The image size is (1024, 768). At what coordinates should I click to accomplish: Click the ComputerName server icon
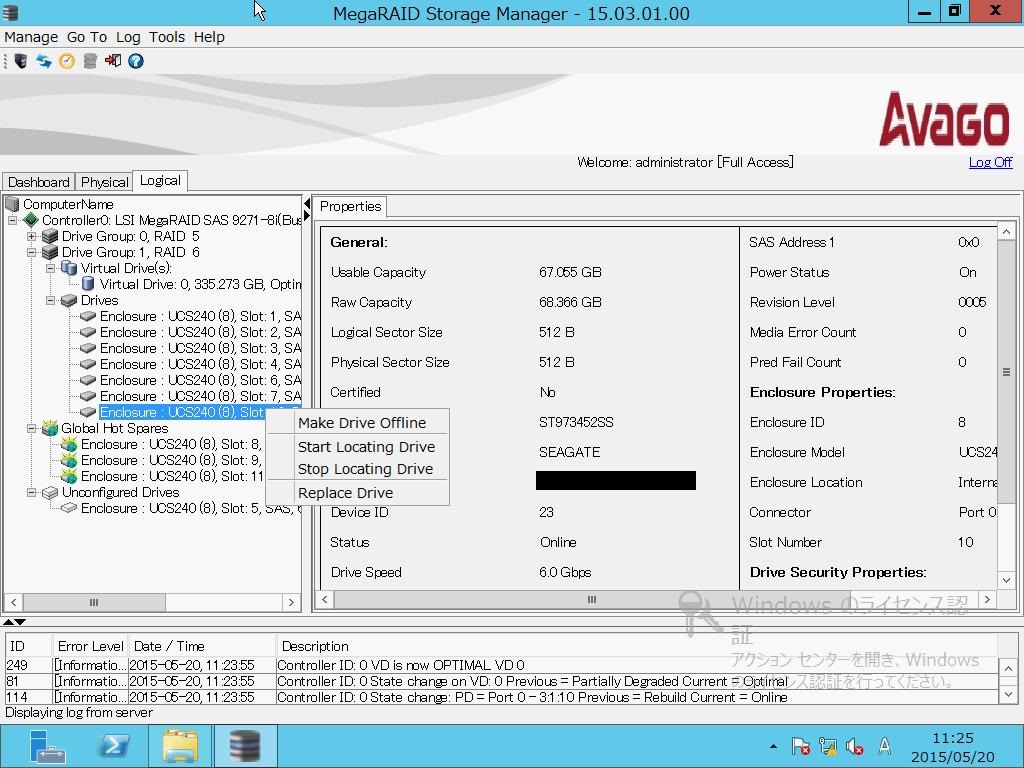coord(12,204)
